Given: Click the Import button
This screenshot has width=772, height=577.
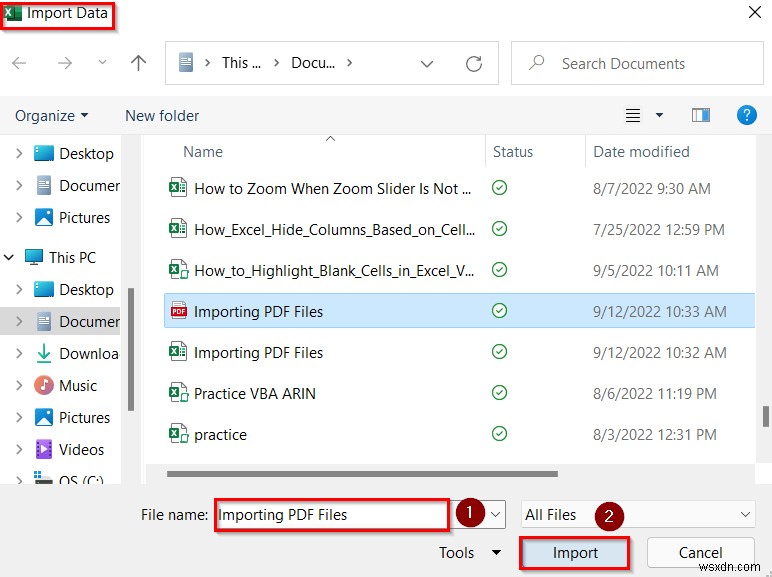Looking at the screenshot, I should (575, 553).
